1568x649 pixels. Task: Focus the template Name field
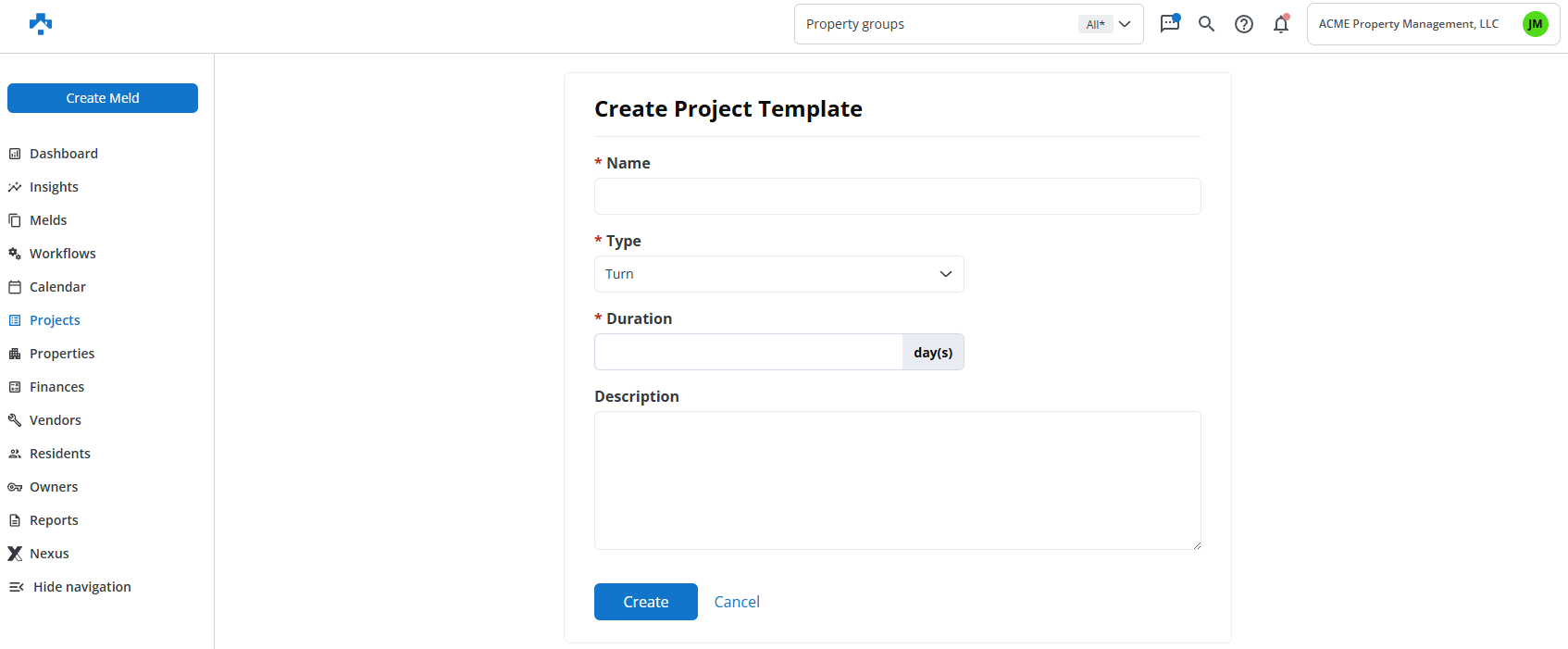click(x=897, y=196)
